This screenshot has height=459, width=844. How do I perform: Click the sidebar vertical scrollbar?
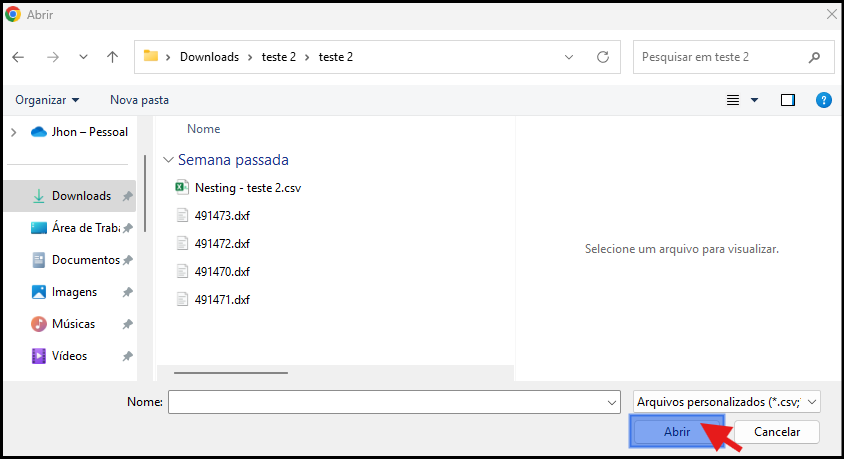[x=145, y=194]
